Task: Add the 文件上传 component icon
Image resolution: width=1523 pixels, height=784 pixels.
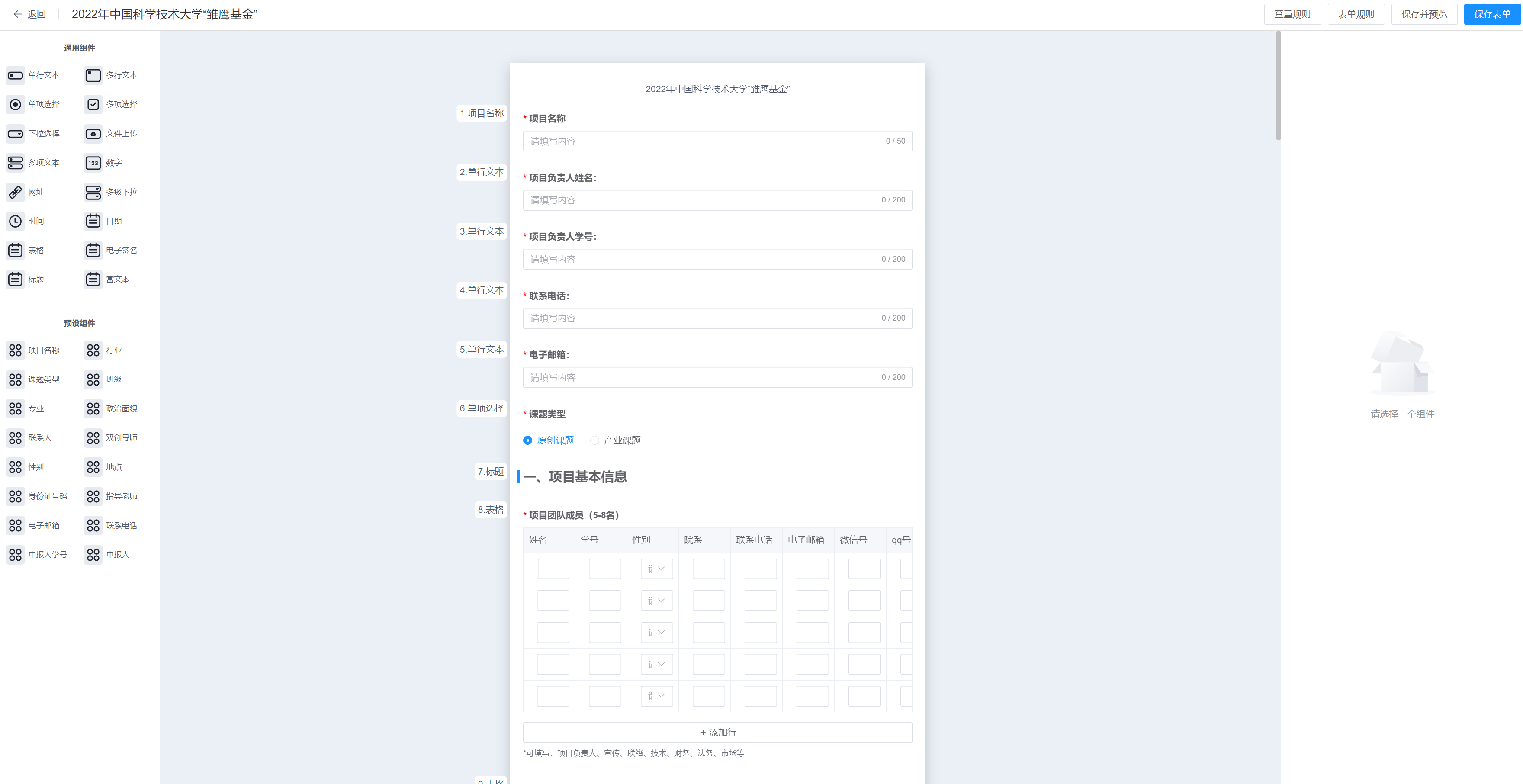Action: pyautogui.click(x=93, y=134)
